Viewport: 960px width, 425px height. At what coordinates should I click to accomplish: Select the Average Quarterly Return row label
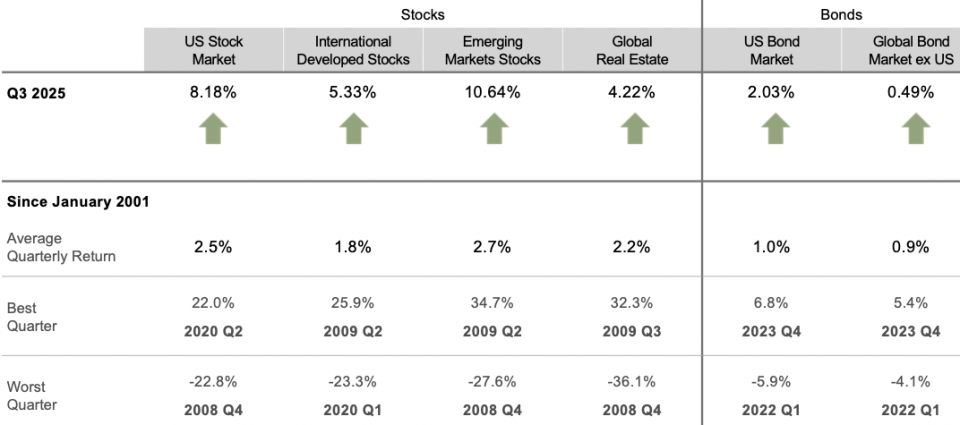[61, 247]
